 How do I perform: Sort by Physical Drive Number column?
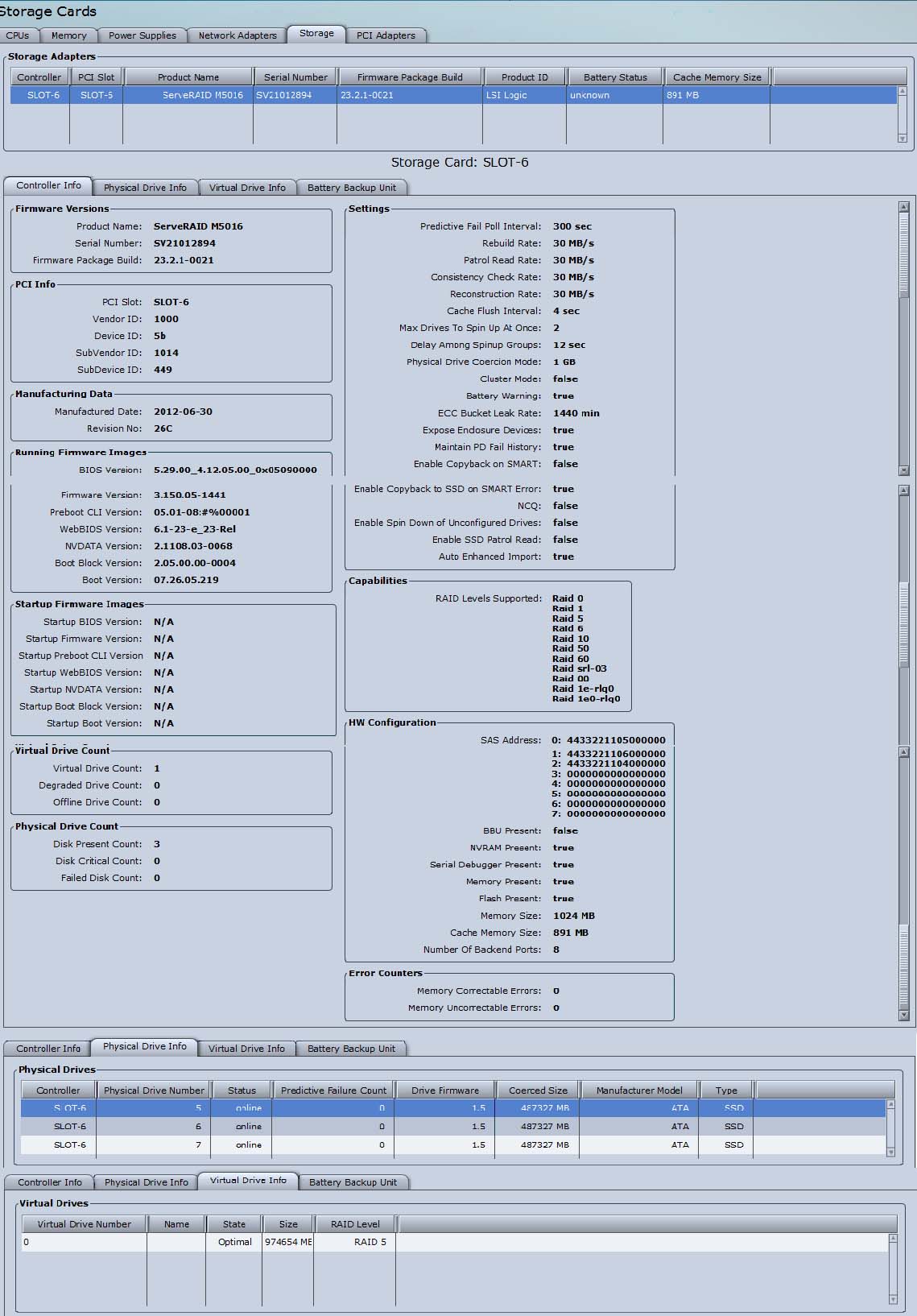click(x=154, y=1090)
